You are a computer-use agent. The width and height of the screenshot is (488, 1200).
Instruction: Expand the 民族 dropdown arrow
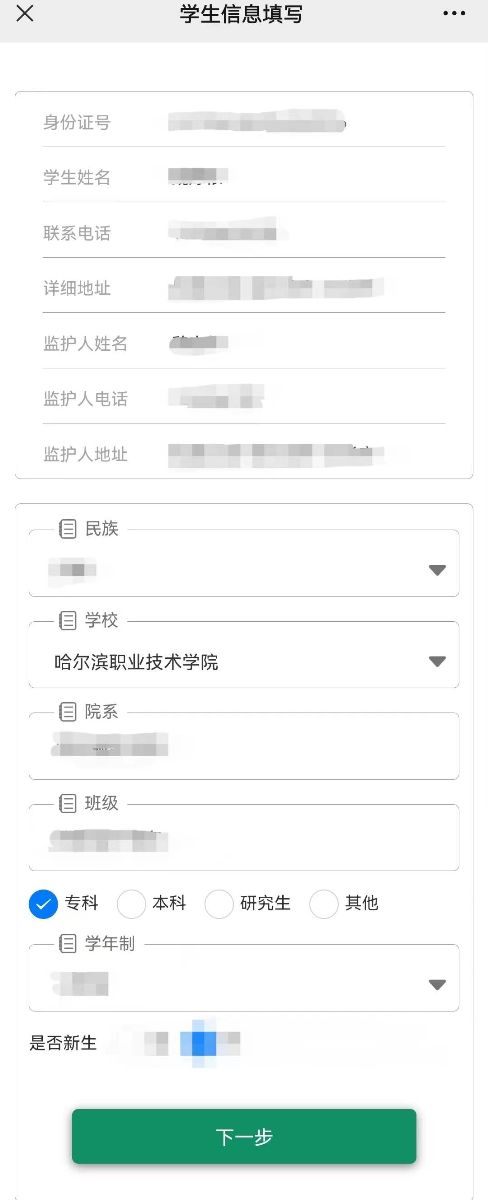pos(437,570)
